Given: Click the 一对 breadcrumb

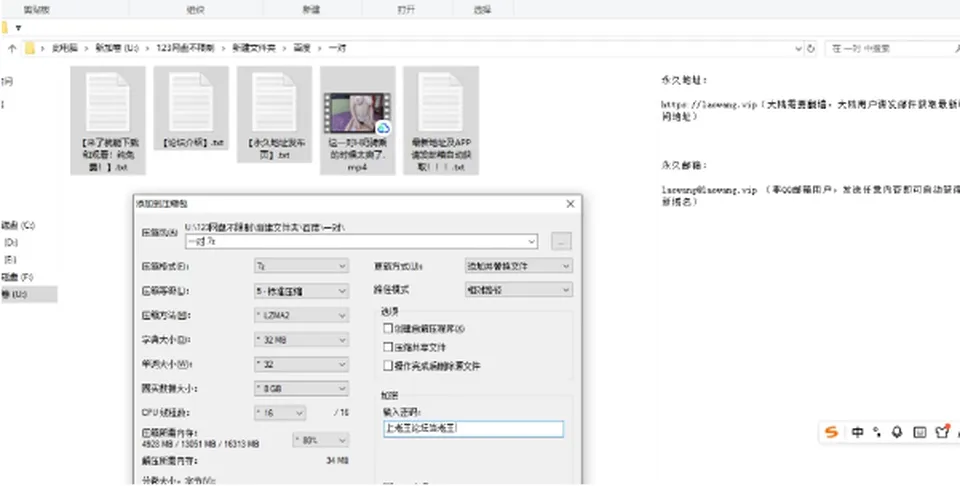Looking at the screenshot, I should [x=337, y=48].
